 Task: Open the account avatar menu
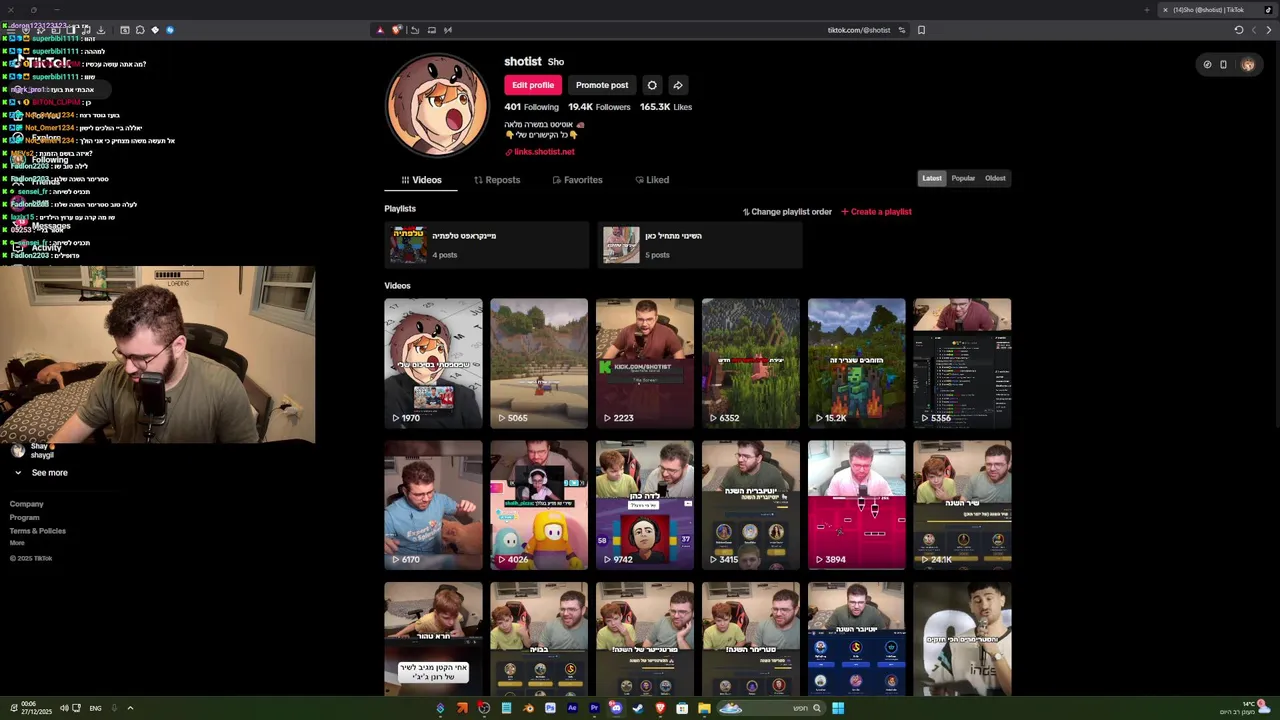[x=1248, y=64]
